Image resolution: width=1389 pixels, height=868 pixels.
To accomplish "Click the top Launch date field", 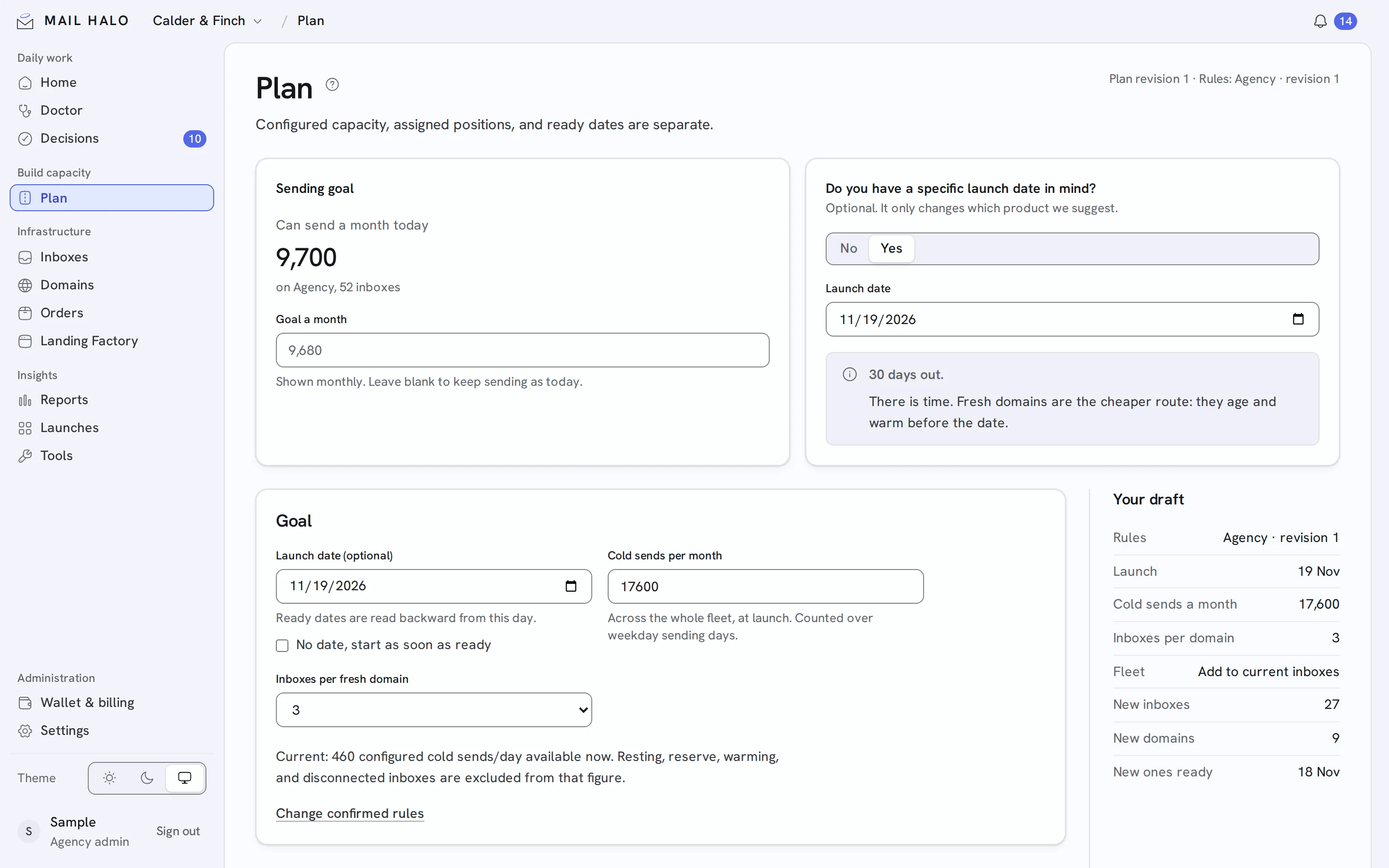I will pyautogui.click(x=1072, y=319).
